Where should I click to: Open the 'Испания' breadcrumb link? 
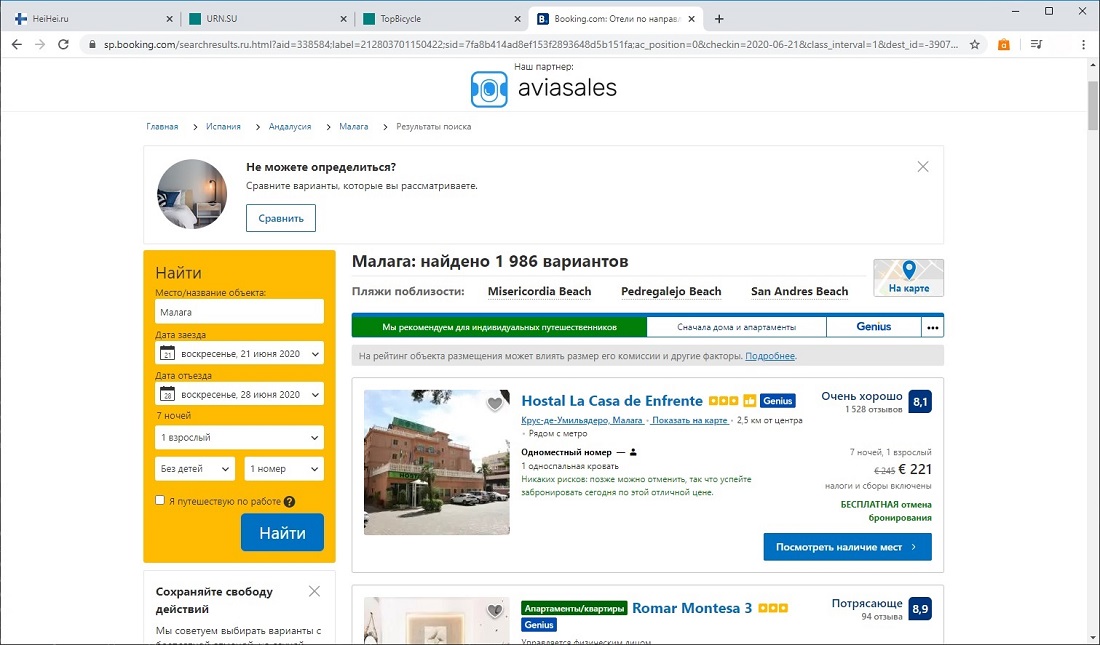(223, 127)
